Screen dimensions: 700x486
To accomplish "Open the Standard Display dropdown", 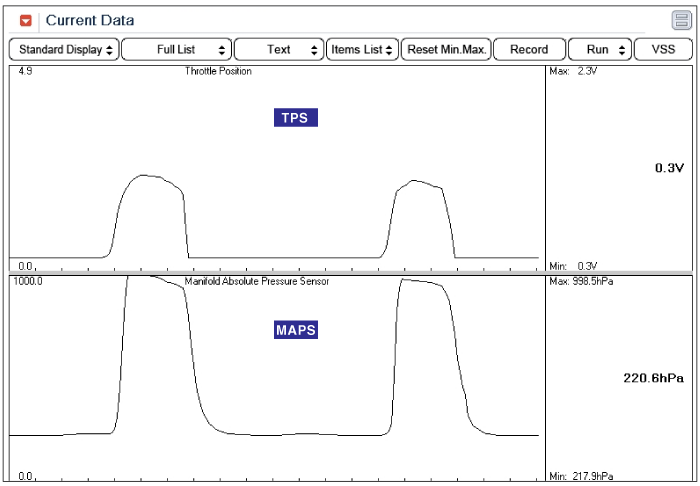I will pos(64,50).
